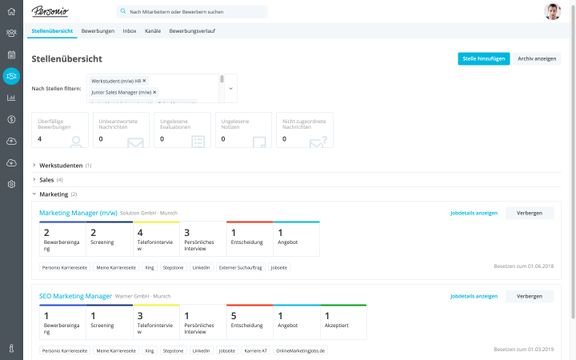This screenshot has width=576, height=360.
Task: Open SEO Marketing Manager Entscheidung stage with 5
Action: coord(250,322)
